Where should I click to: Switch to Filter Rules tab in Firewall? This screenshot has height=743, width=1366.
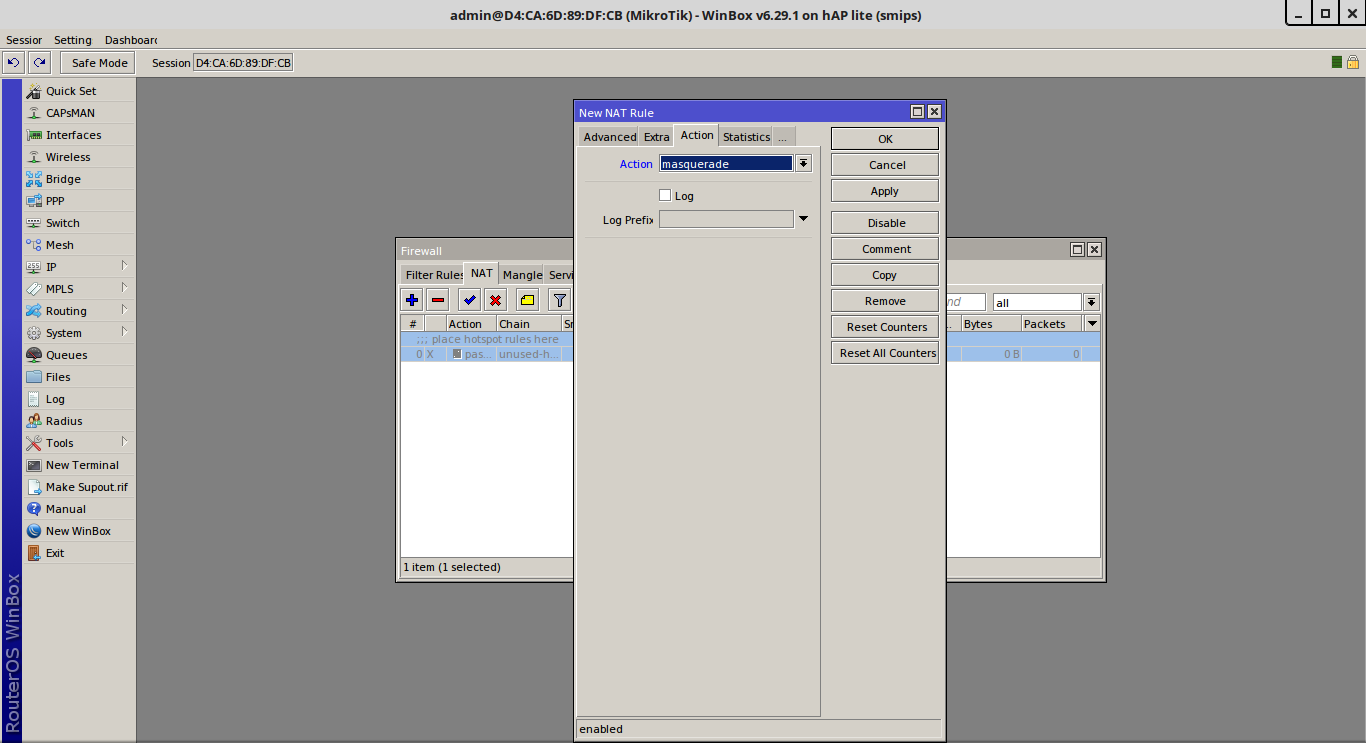tap(433, 275)
